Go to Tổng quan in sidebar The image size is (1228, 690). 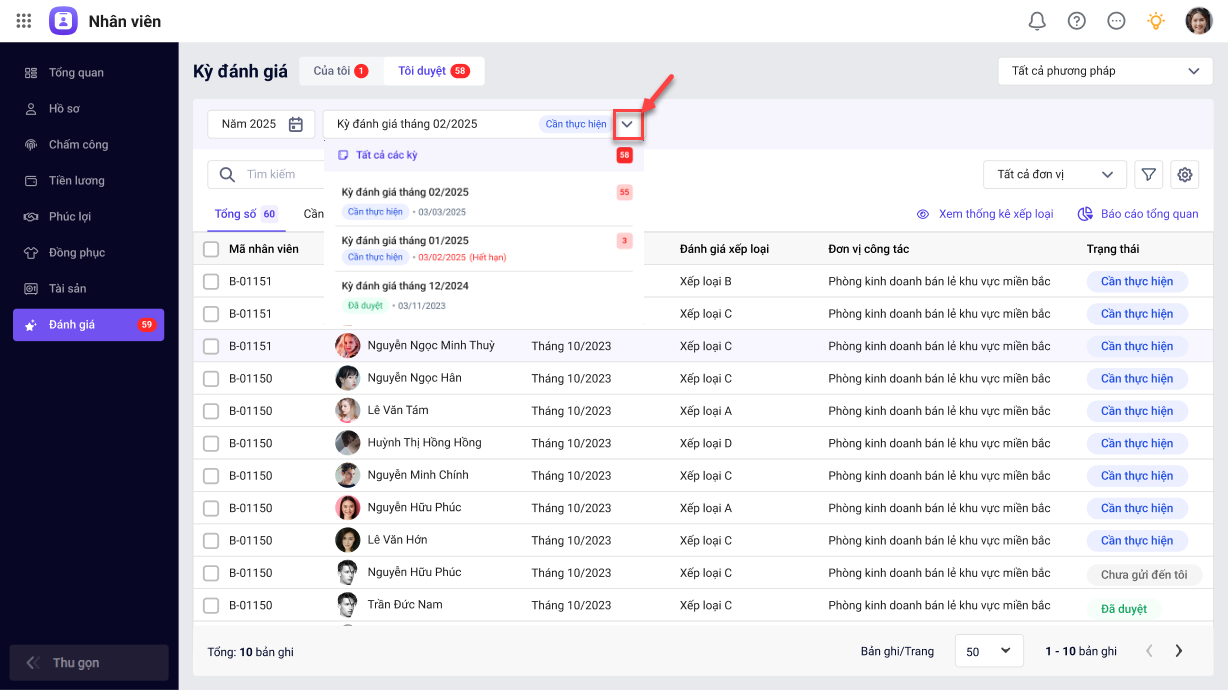[x=88, y=73]
